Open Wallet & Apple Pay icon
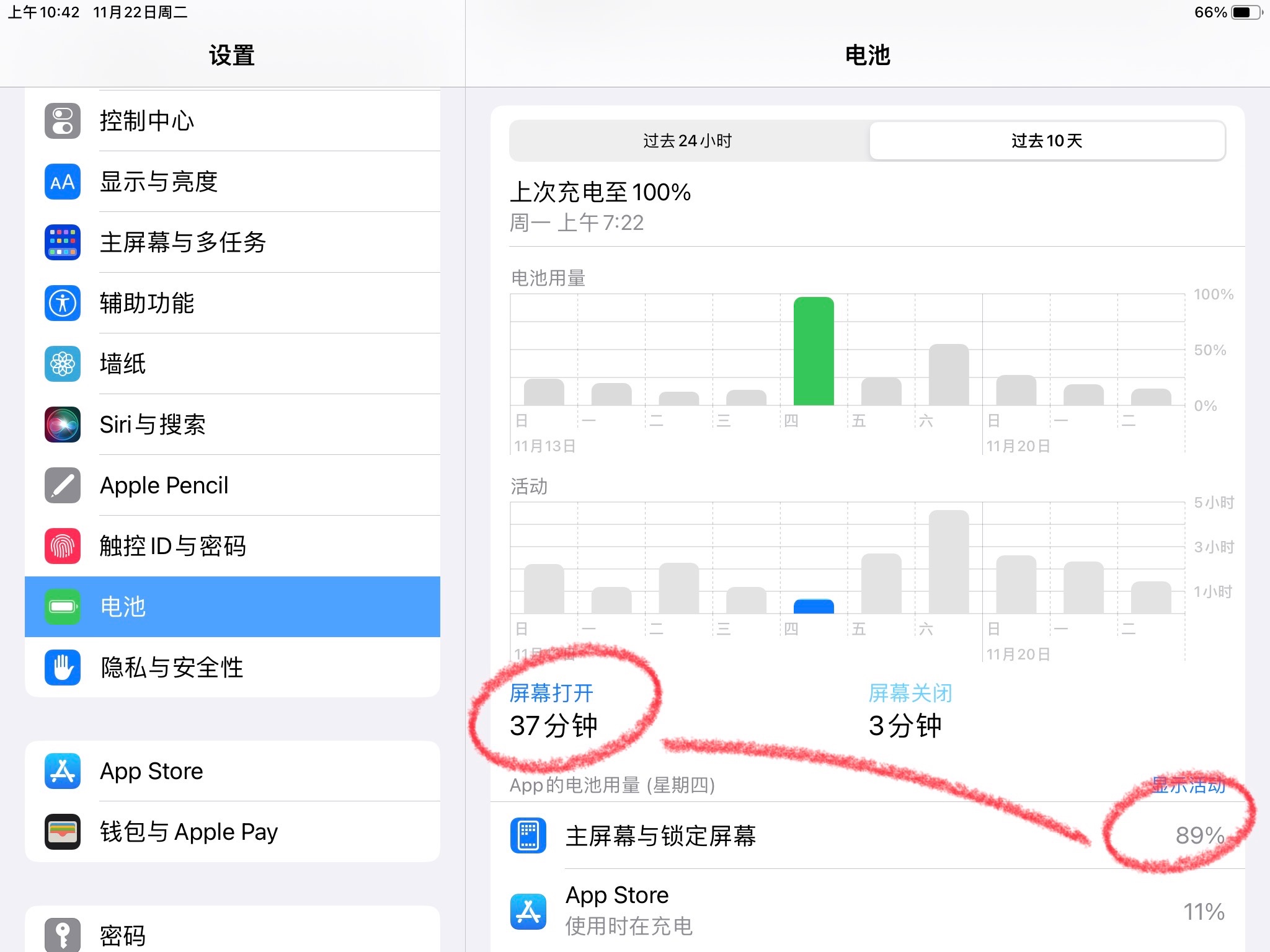The image size is (1270, 952). pos(63,832)
